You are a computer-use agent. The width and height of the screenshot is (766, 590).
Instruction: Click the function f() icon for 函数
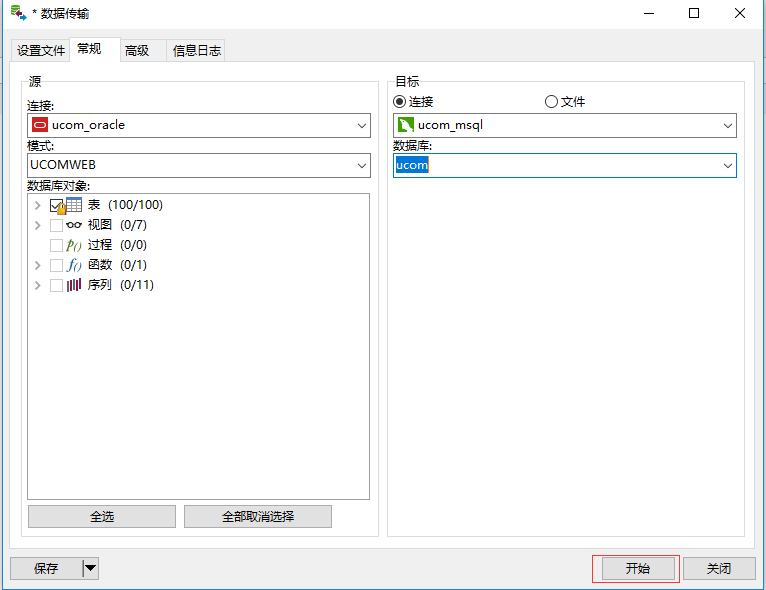(x=74, y=265)
